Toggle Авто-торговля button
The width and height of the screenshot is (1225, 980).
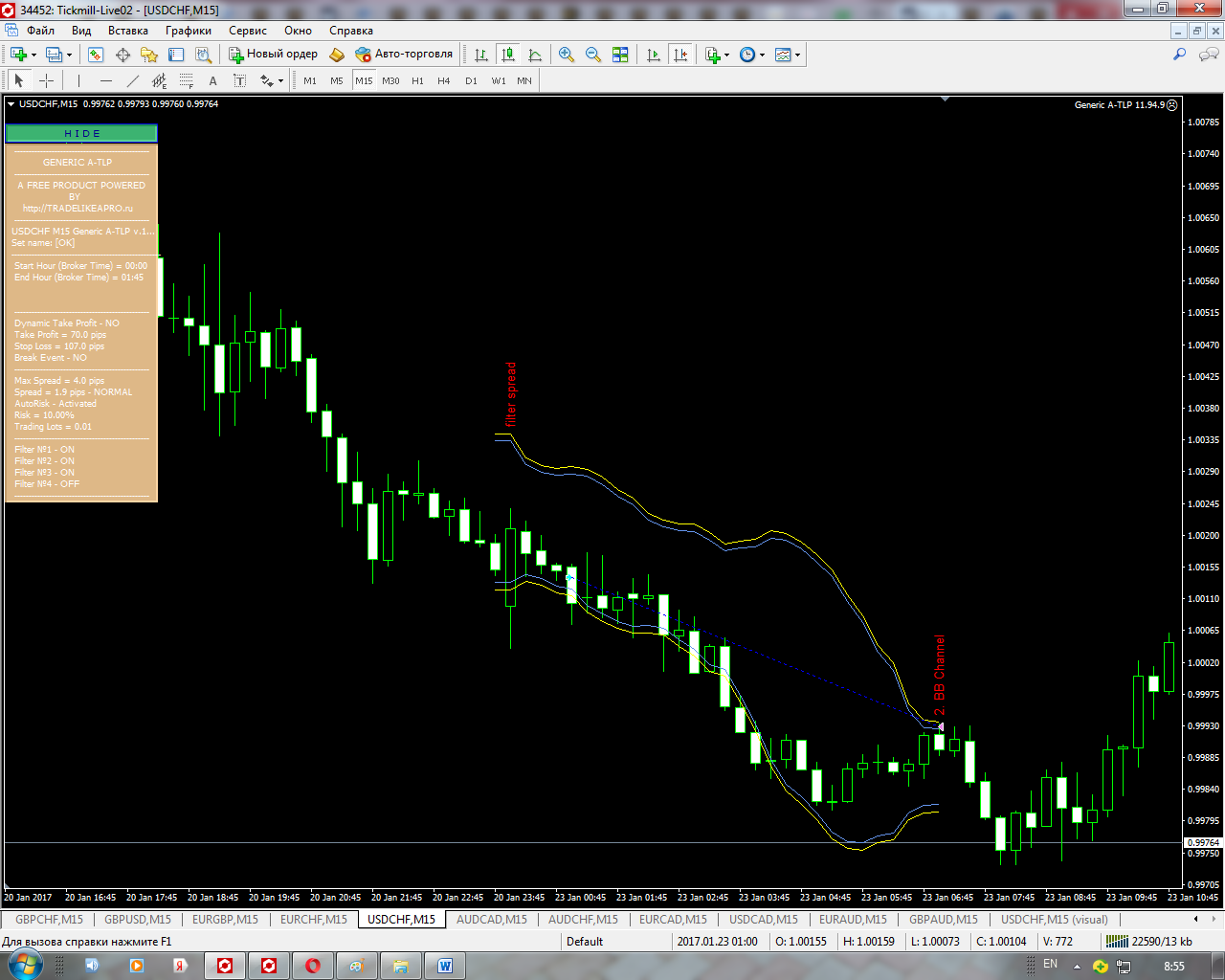coord(404,55)
